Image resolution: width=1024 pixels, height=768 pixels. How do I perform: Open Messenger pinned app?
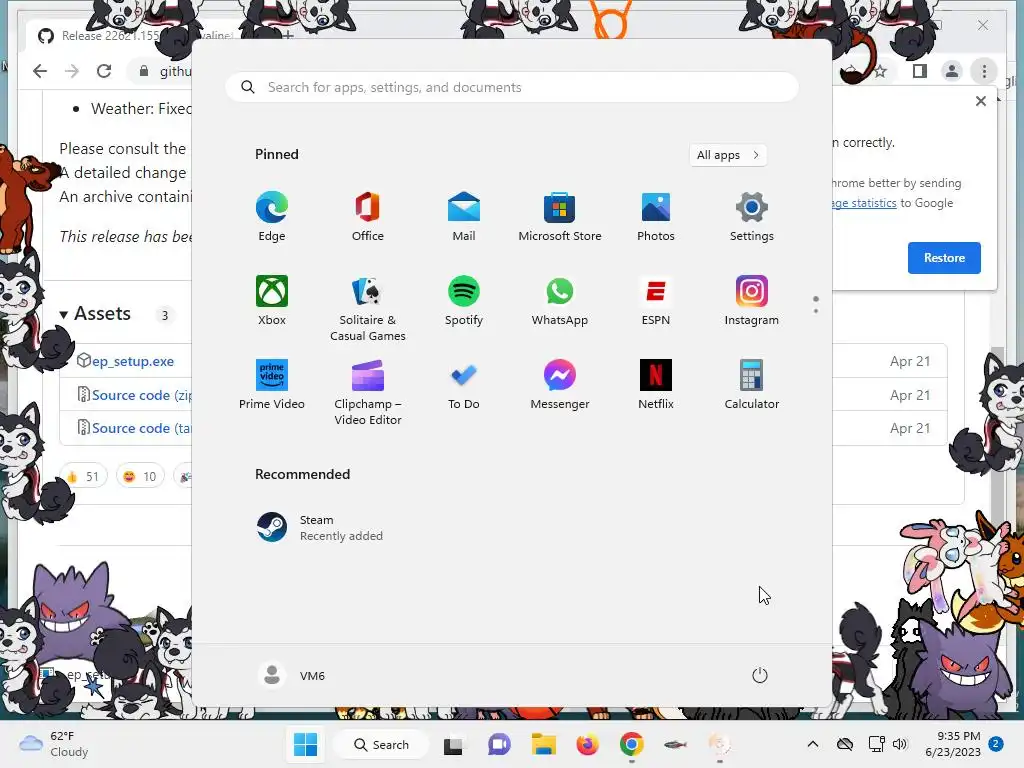[x=560, y=385]
